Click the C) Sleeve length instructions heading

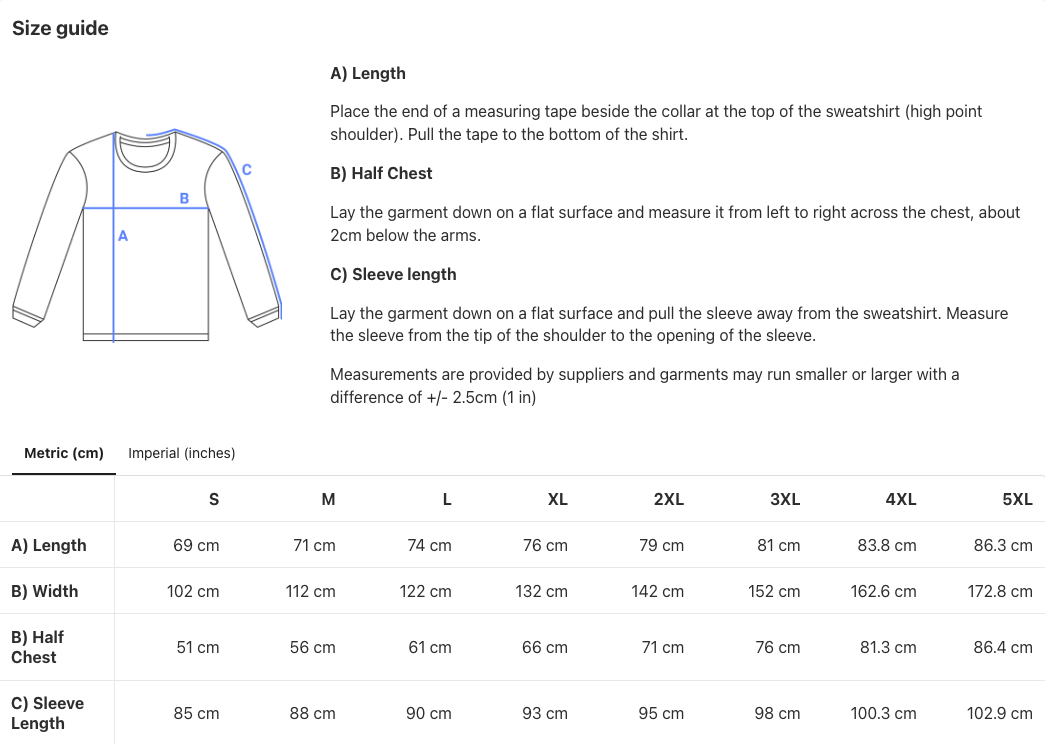(393, 274)
